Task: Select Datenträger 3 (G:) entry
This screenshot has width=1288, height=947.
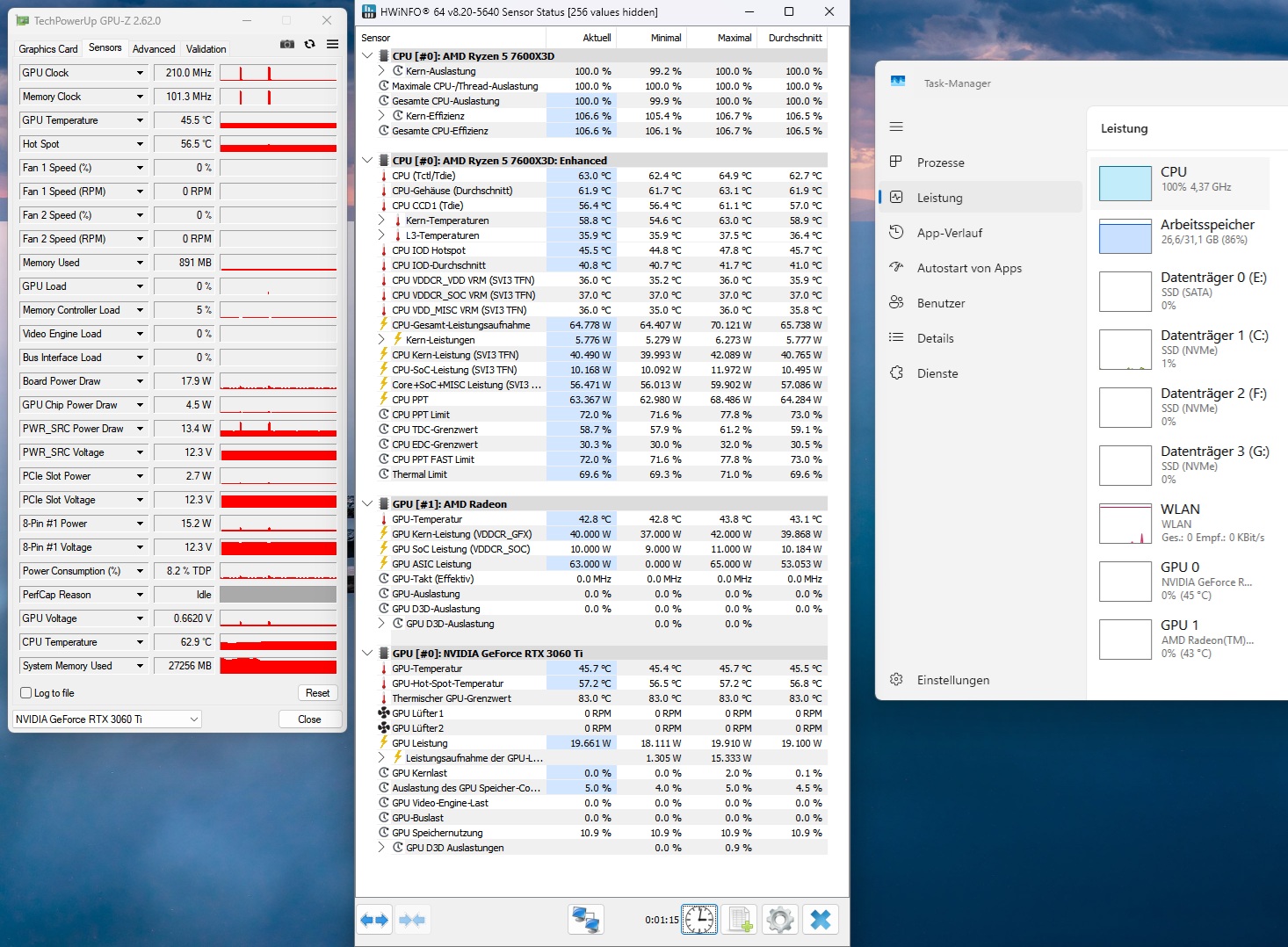Action: [x=1182, y=466]
